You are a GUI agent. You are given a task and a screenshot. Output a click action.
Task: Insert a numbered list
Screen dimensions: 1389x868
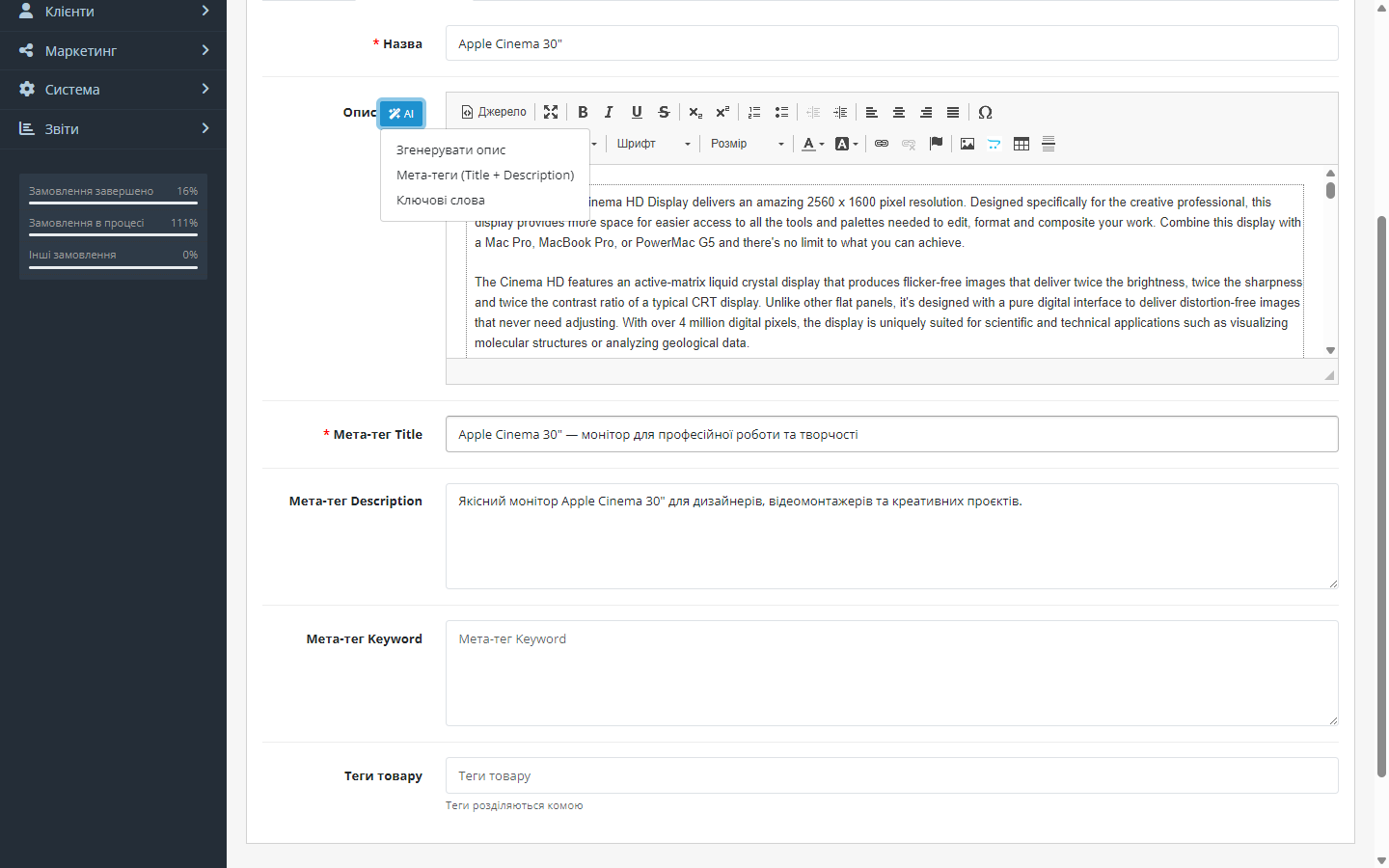click(x=754, y=112)
